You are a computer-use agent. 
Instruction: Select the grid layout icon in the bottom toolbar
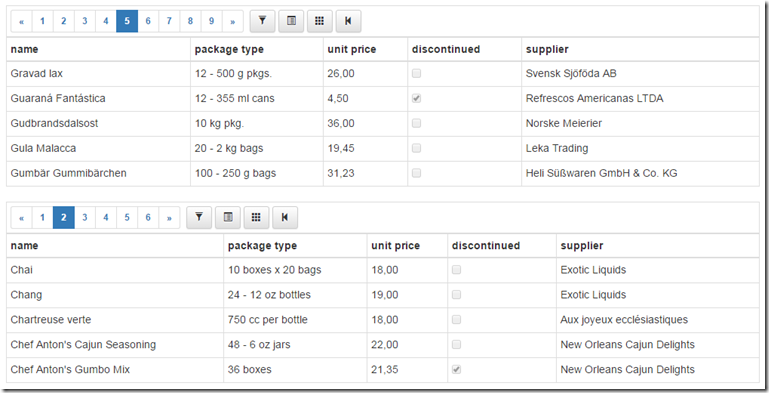(256, 217)
